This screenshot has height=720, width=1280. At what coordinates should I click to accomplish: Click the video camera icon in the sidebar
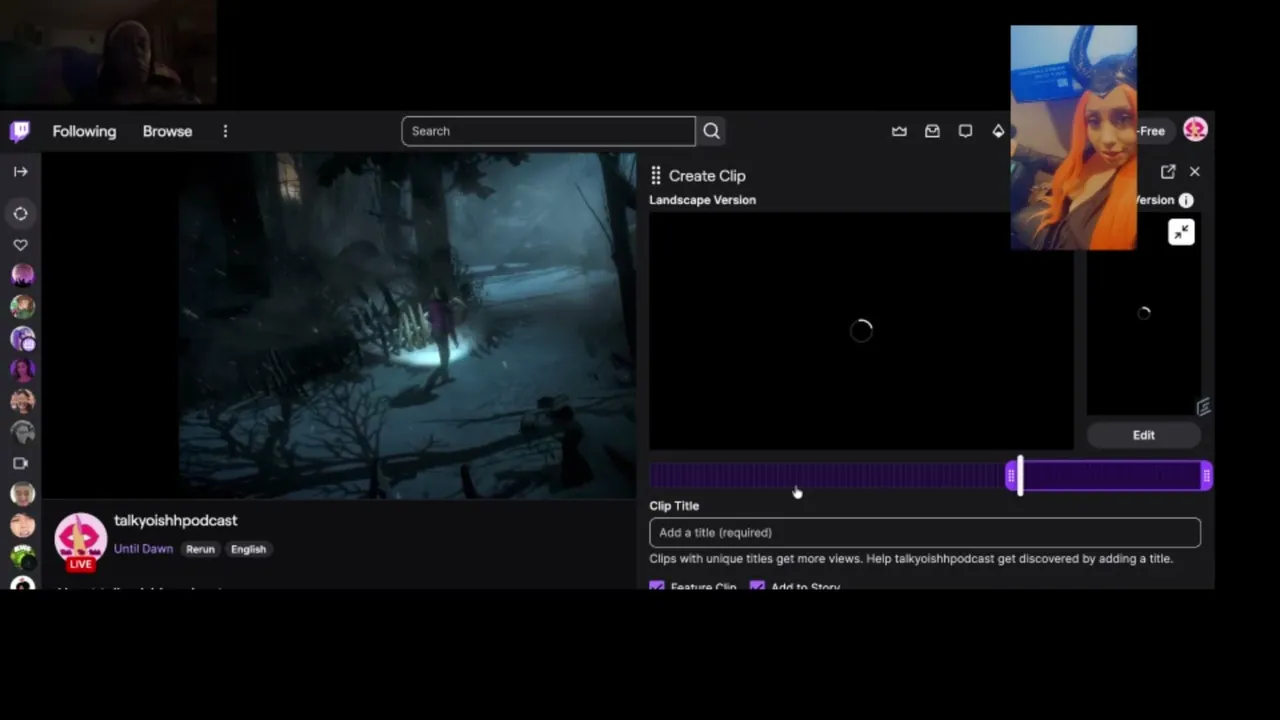coord(20,463)
